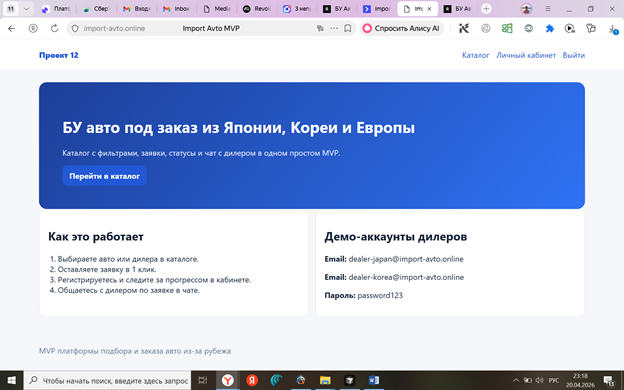Image resolution: width=624 pixels, height=390 pixels.
Task: Open a new tab with the plus button
Action: coord(486,9)
